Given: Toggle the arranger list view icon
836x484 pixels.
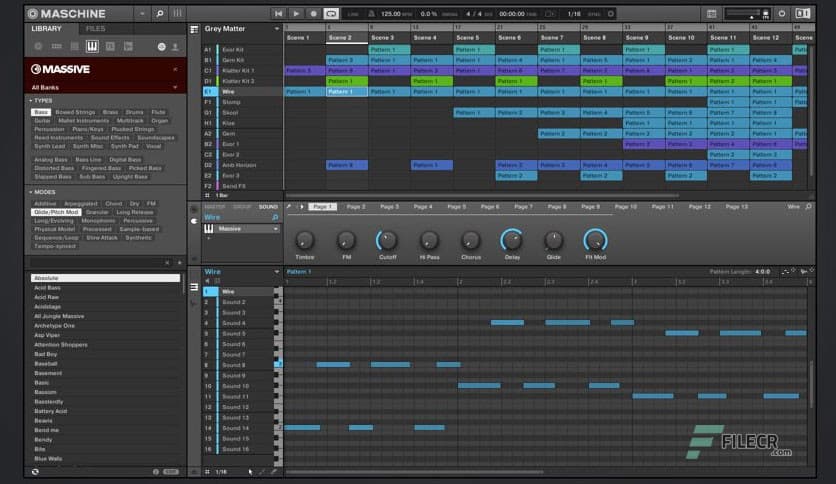Looking at the screenshot, I should (x=194, y=30).
